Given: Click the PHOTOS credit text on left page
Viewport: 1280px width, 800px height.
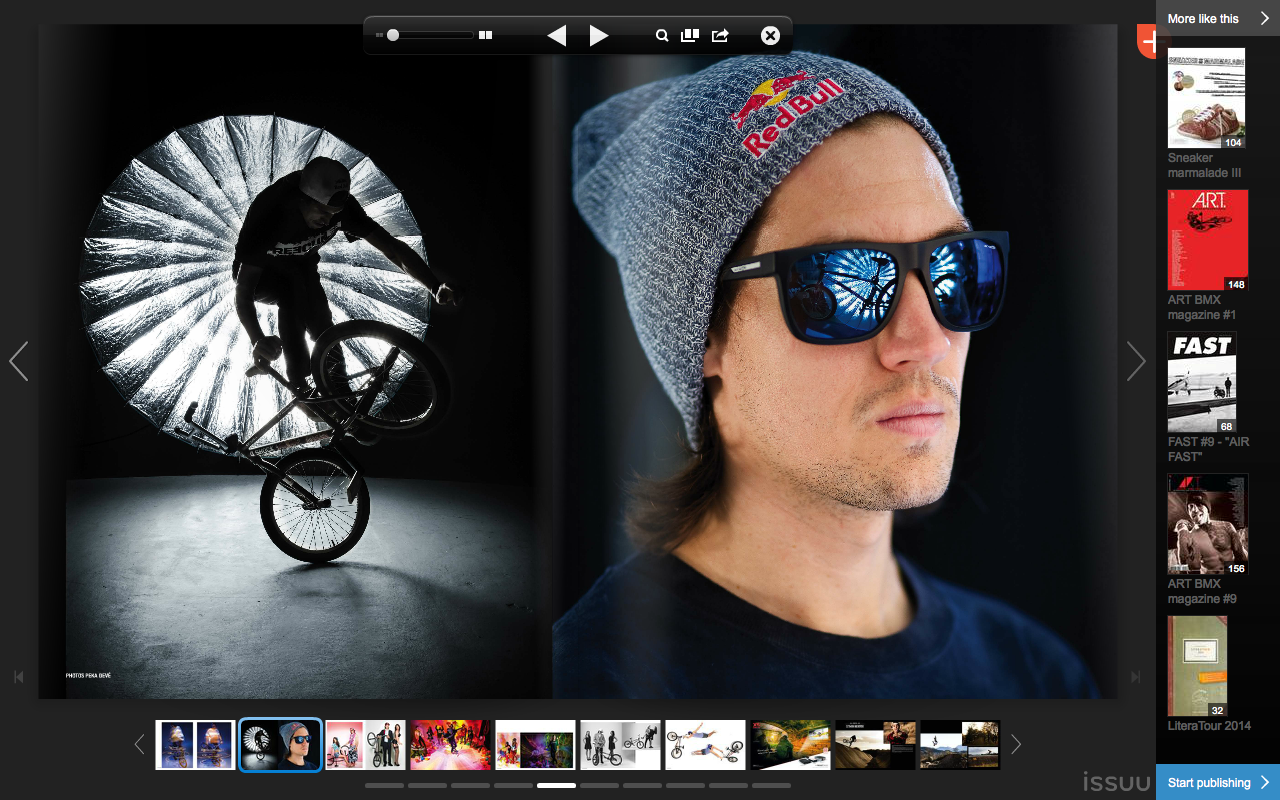Looking at the screenshot, I should click(88, 676).
